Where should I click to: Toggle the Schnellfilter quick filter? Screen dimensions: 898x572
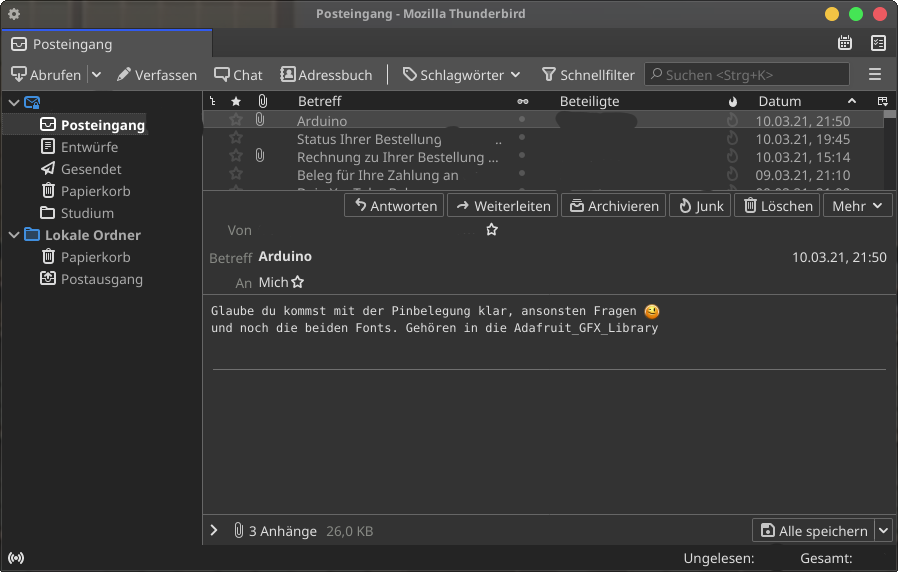click(588, 74)
